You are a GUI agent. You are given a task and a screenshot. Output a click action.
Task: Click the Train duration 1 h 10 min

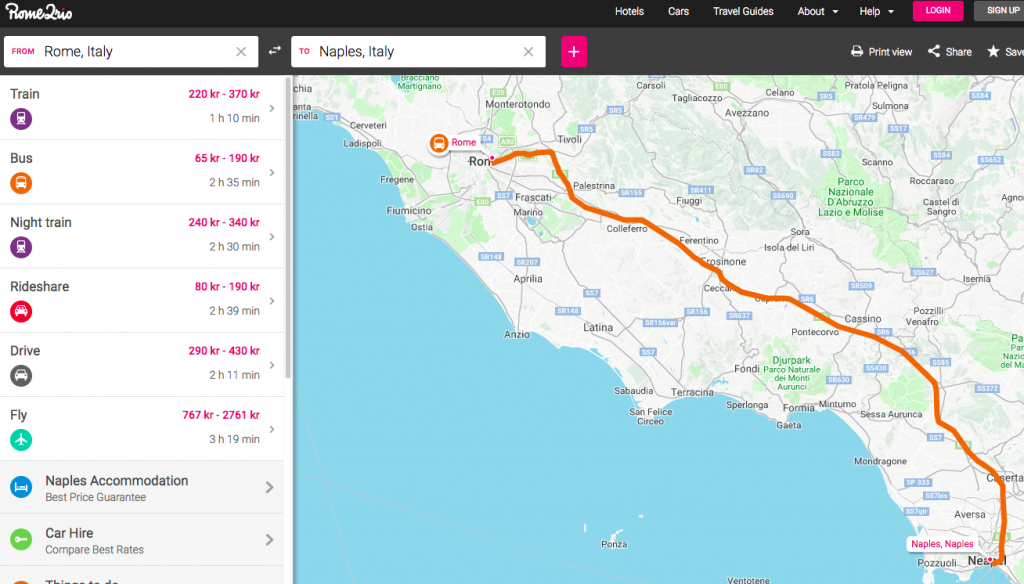pyautogui.click(x=234, y=118)
